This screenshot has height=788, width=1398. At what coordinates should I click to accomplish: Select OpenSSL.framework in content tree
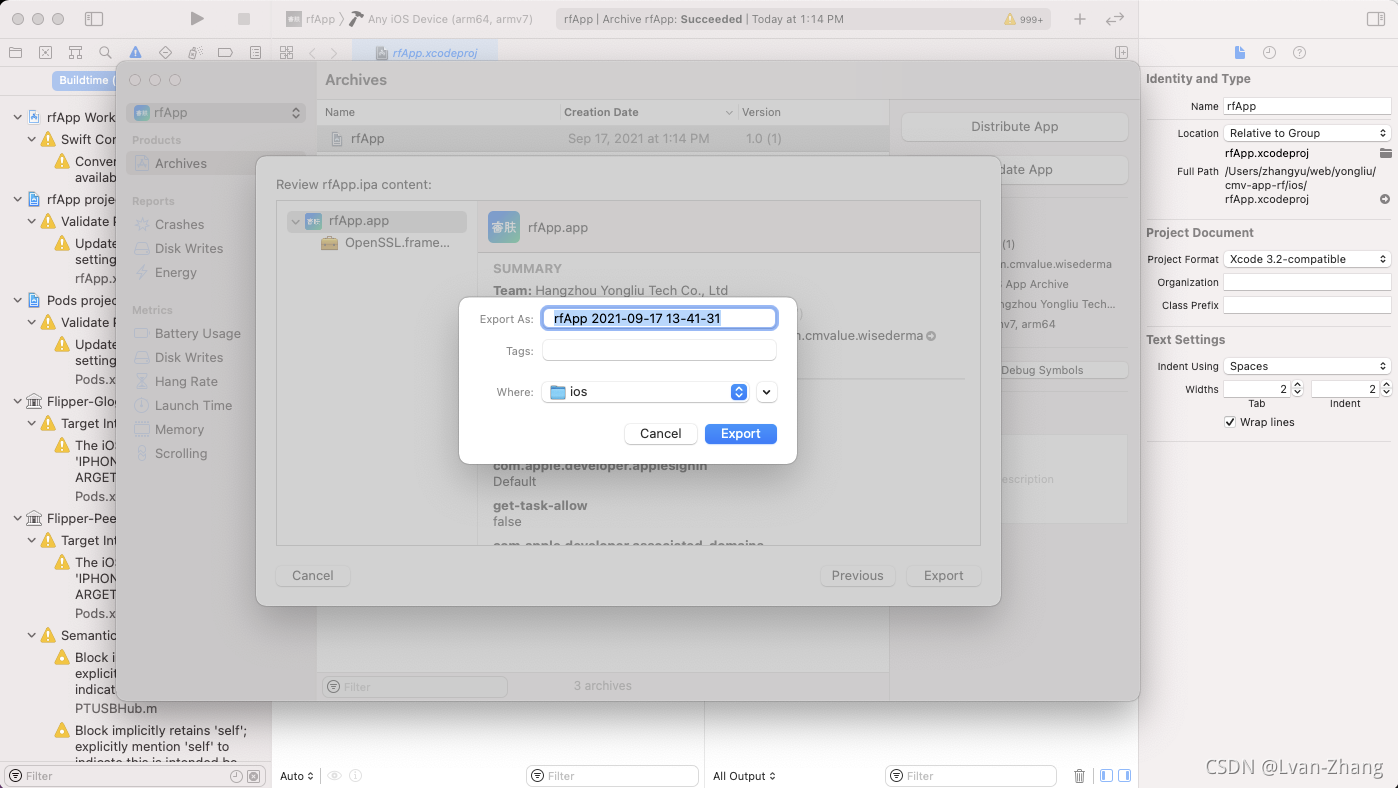pyautogui.click(x=385, y=243)
